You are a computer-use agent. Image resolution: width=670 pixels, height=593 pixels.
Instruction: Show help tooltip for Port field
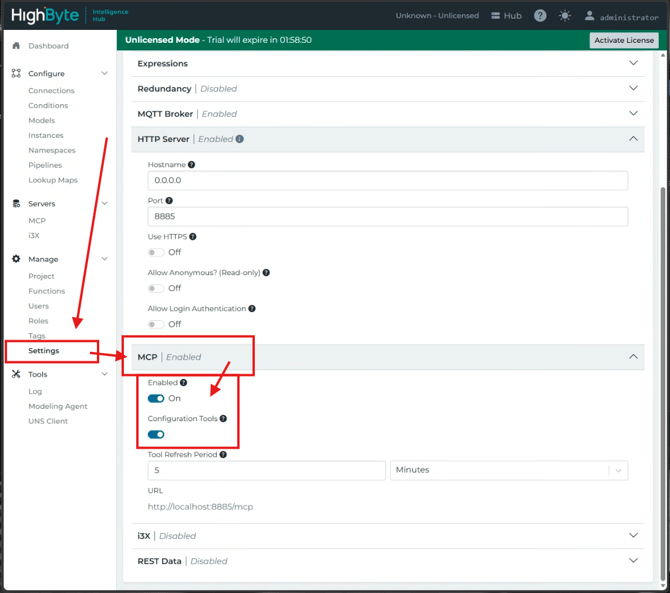(169, 200)
